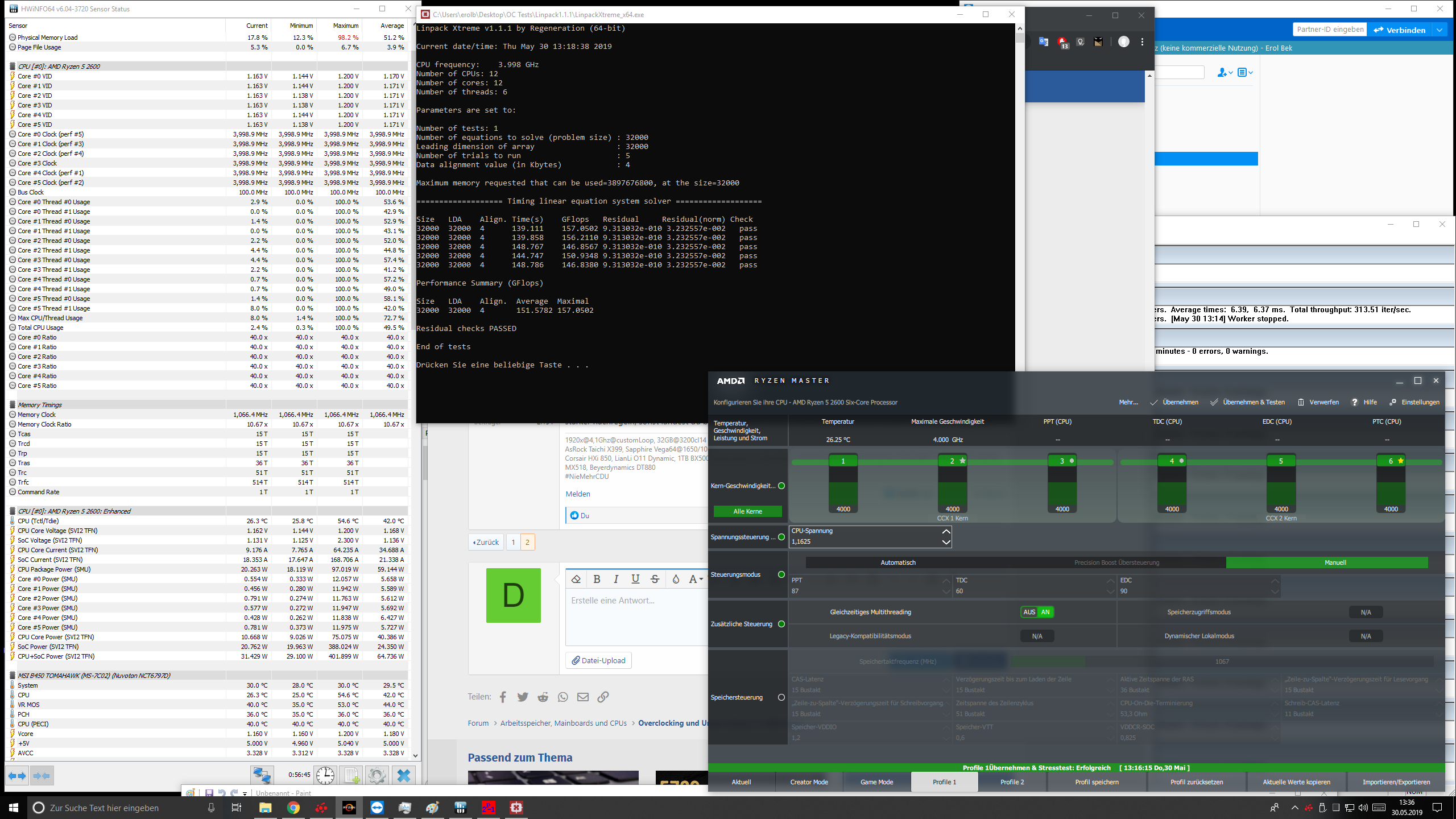Select Profile 2 tab

[x=1012, y=782]
